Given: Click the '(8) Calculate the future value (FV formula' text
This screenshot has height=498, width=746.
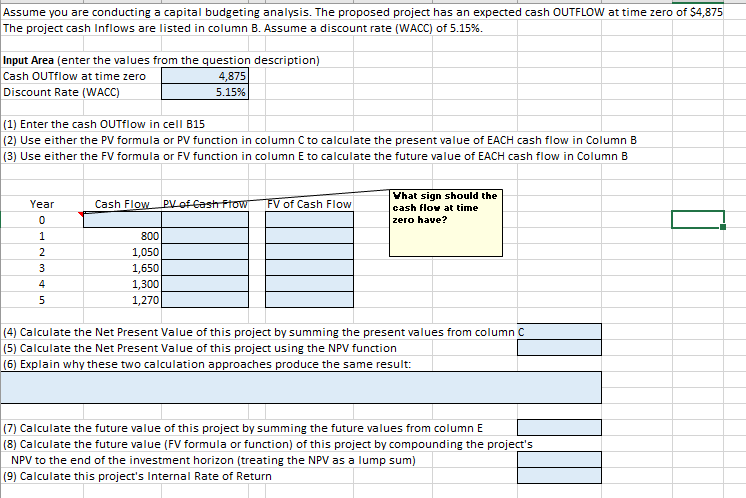Looking at the screenshot, I should (x=267, y=444).
